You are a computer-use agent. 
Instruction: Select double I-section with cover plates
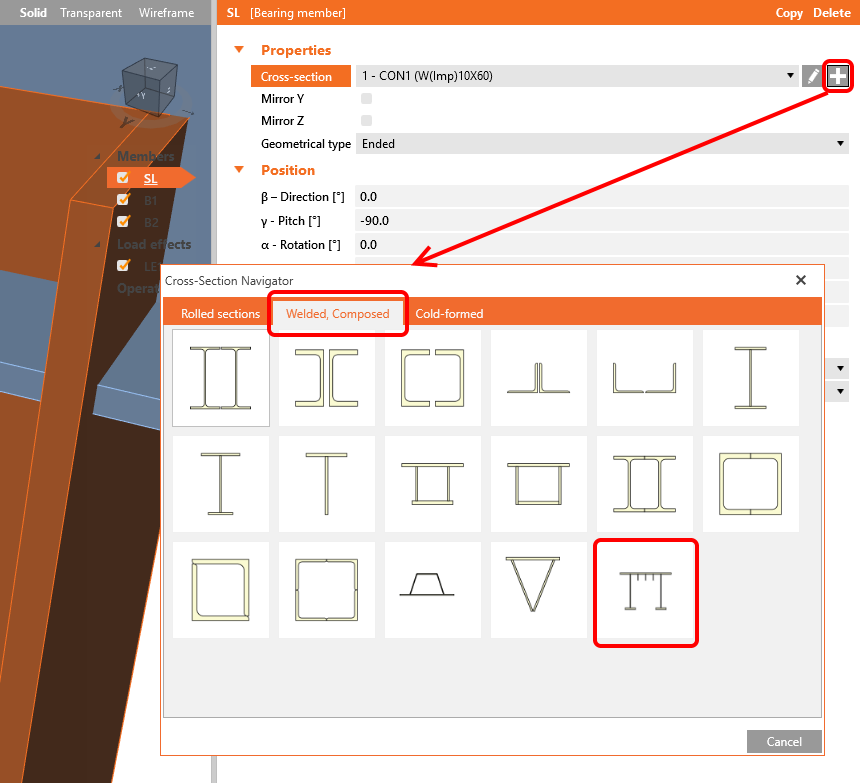pyautogui.click(x=644, y=484)
